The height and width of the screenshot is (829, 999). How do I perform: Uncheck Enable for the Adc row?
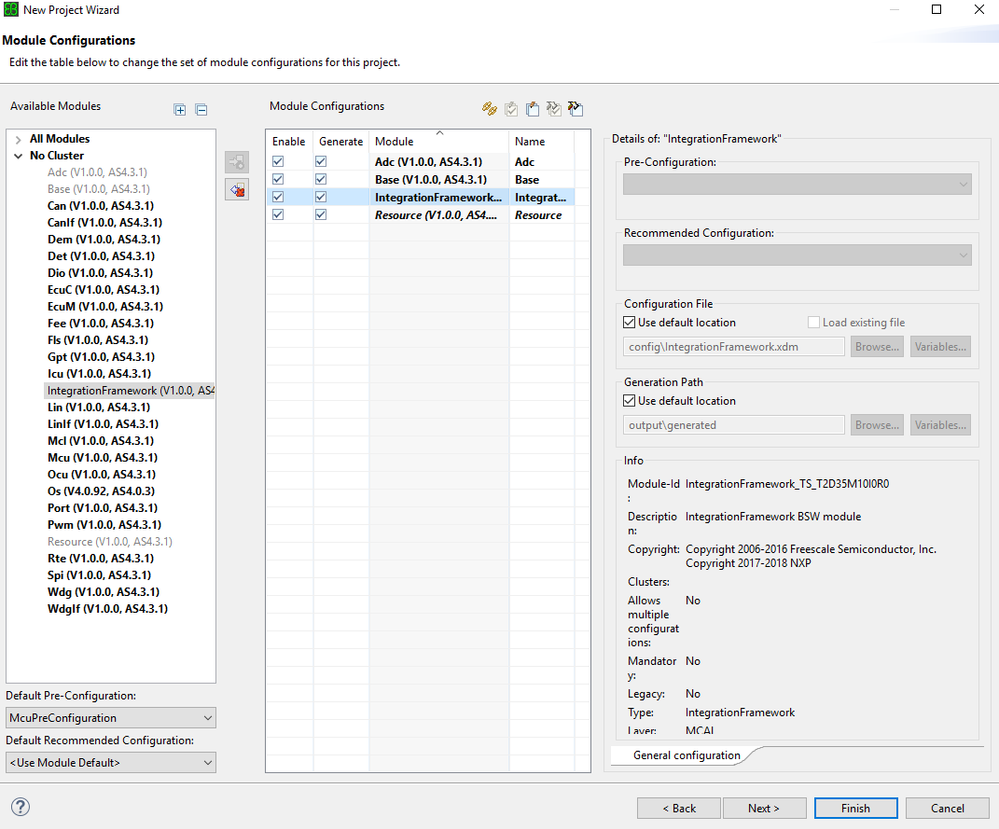click(278, 162)
